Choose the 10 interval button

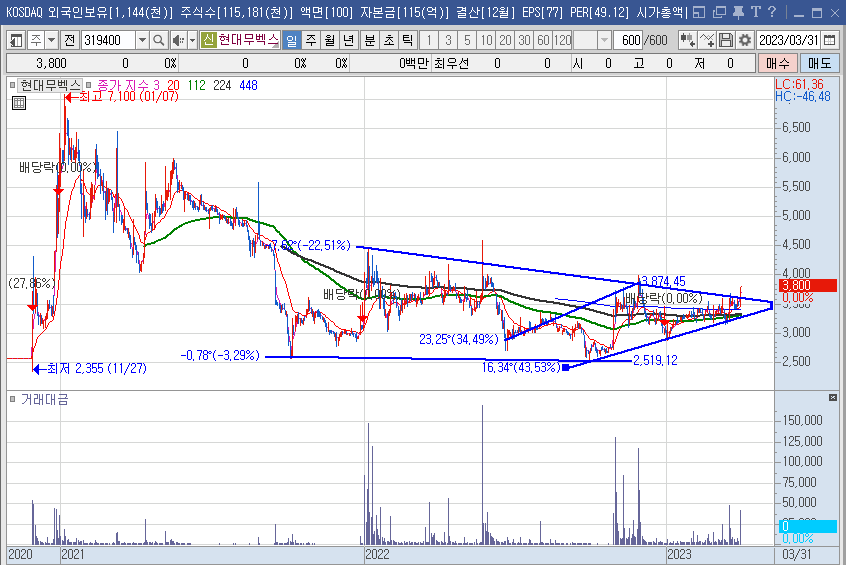point(486,40)
